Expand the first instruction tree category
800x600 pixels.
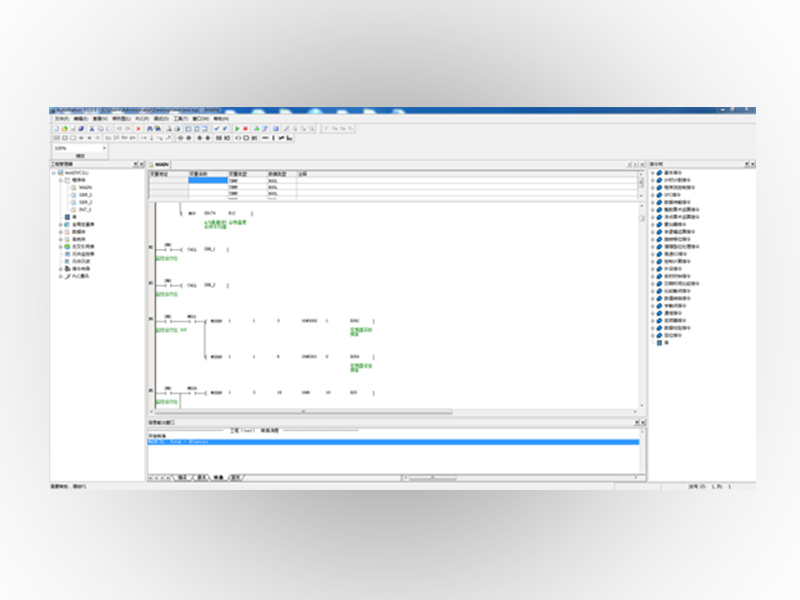652,172
